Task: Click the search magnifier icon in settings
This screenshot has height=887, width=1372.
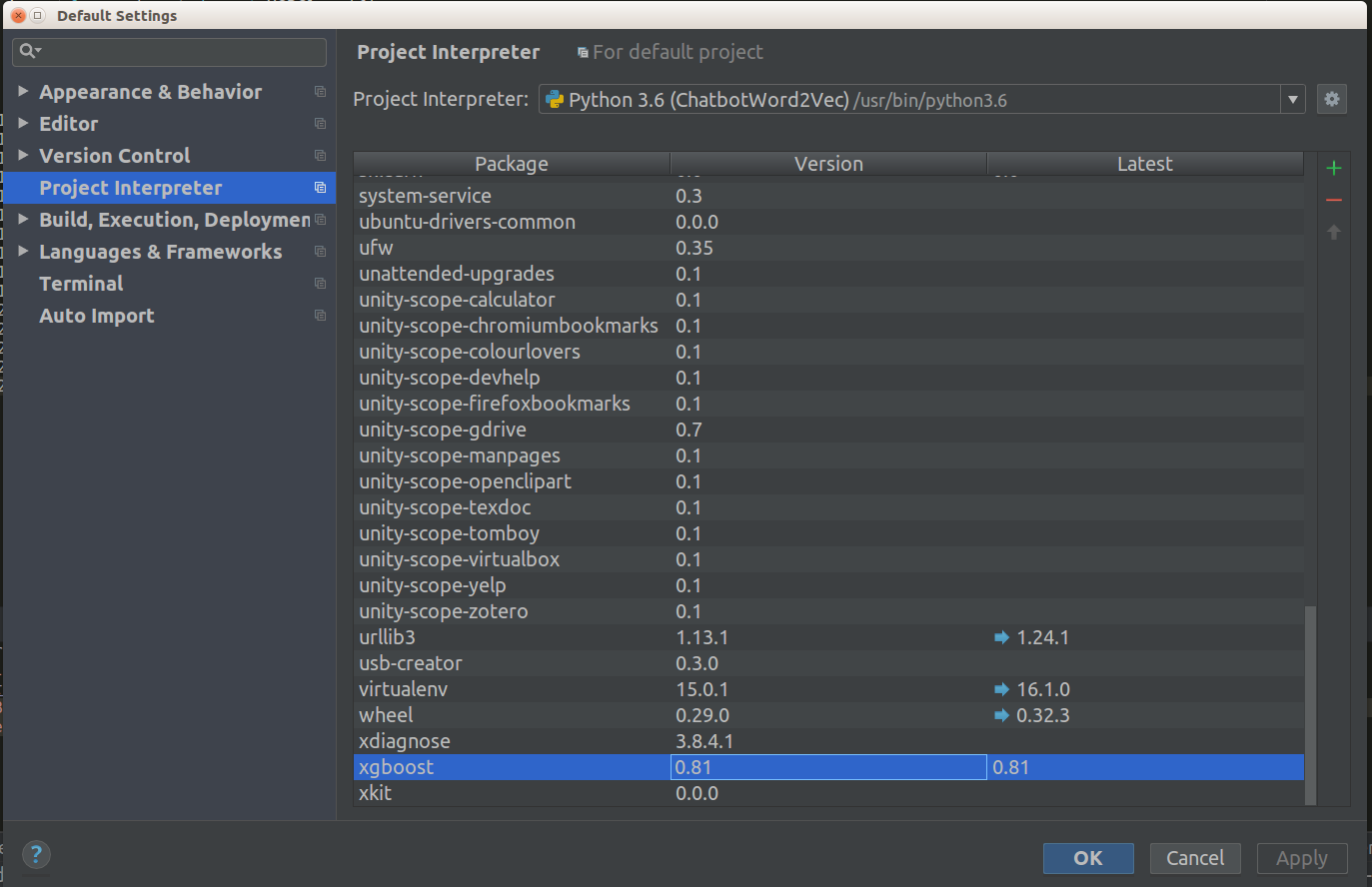Action: click(x=30, y=51)
